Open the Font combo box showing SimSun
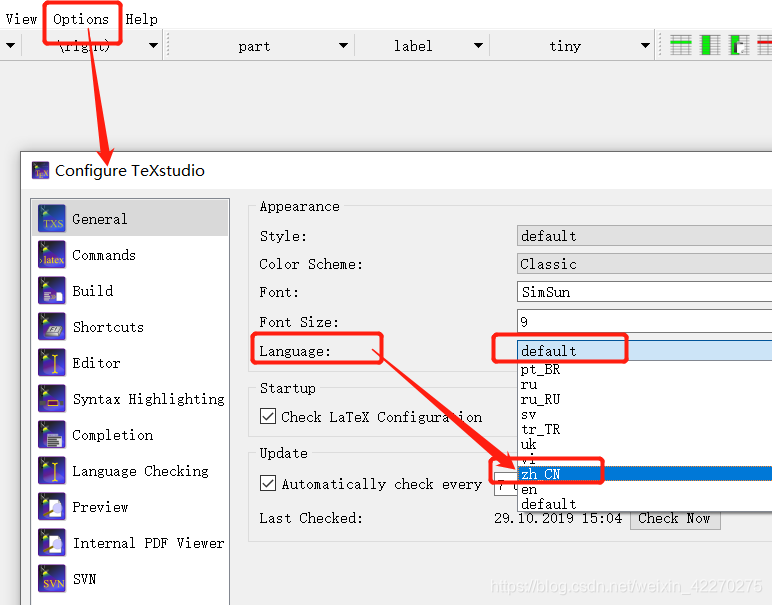 click(x=644, y=292)
